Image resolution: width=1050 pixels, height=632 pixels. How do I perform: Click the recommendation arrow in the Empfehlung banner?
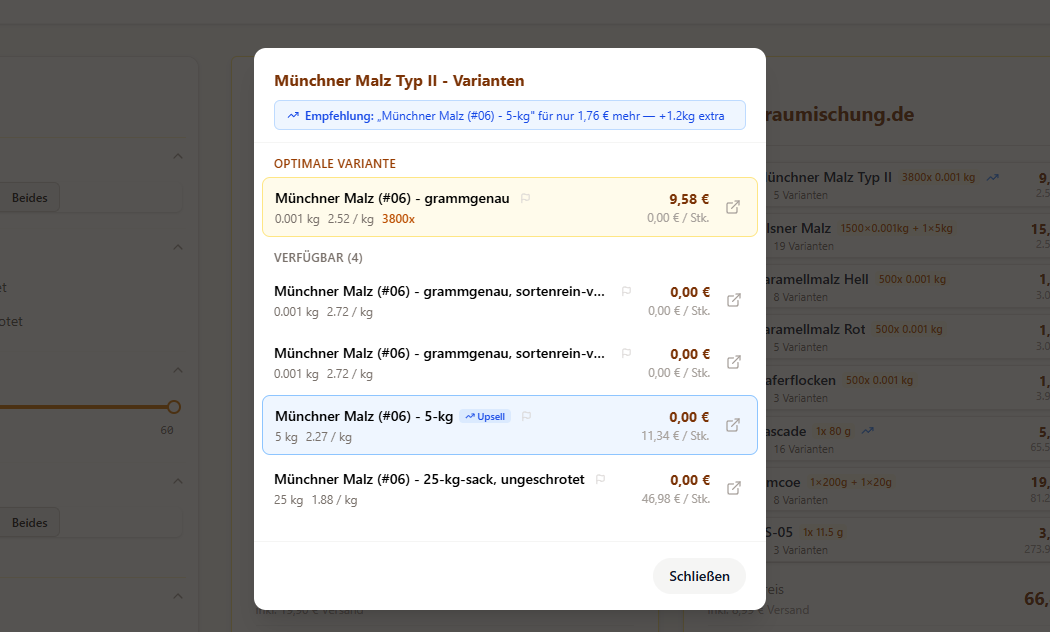pyautogui.click(x=292, y=115)
